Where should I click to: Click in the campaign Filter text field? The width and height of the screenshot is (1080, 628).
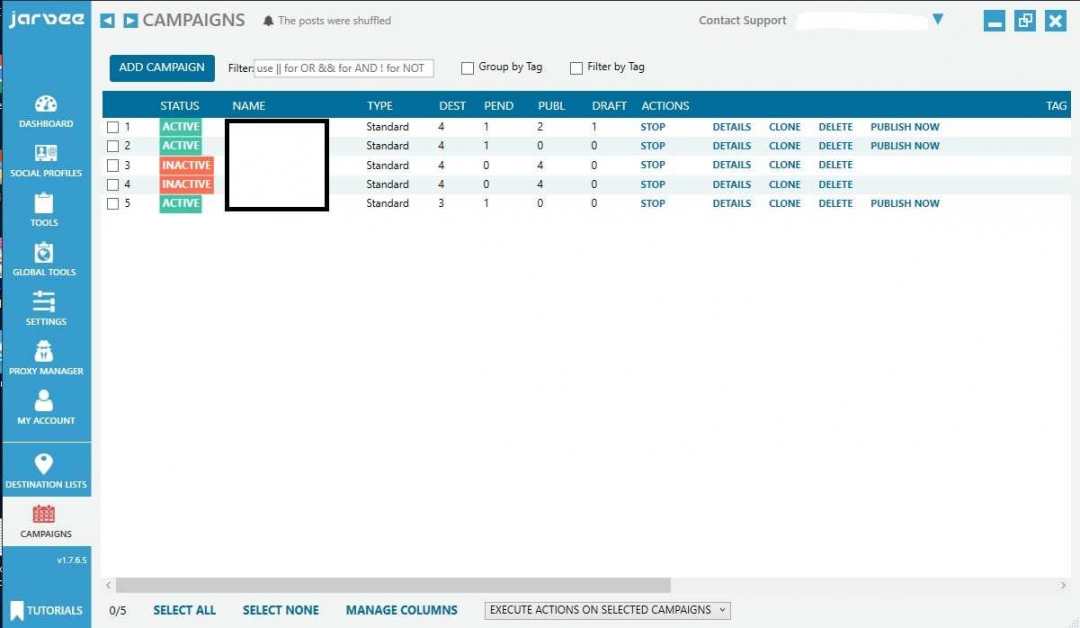click(x=343, y=69)
